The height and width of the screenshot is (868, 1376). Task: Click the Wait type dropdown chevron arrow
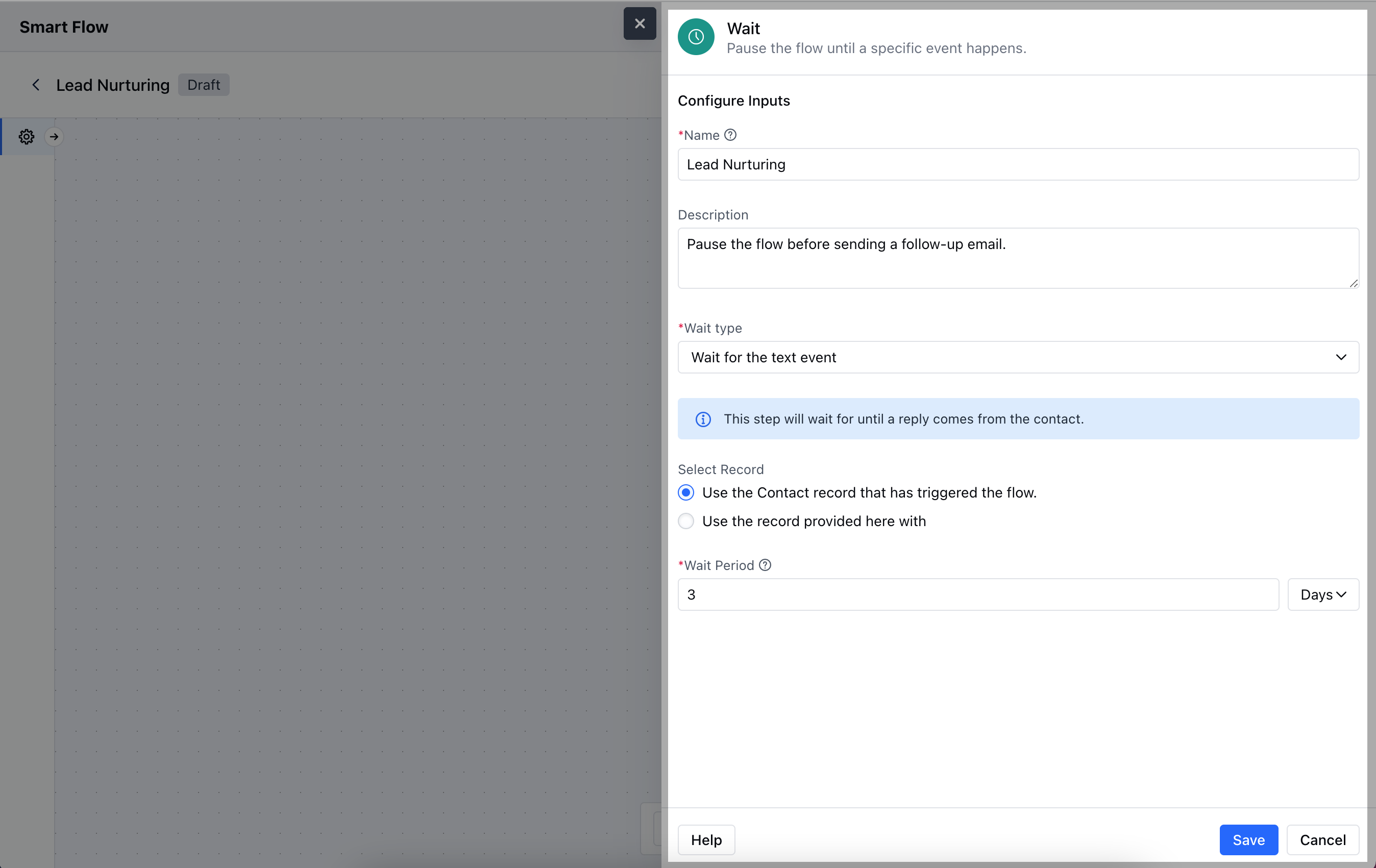click(1341, 357)
